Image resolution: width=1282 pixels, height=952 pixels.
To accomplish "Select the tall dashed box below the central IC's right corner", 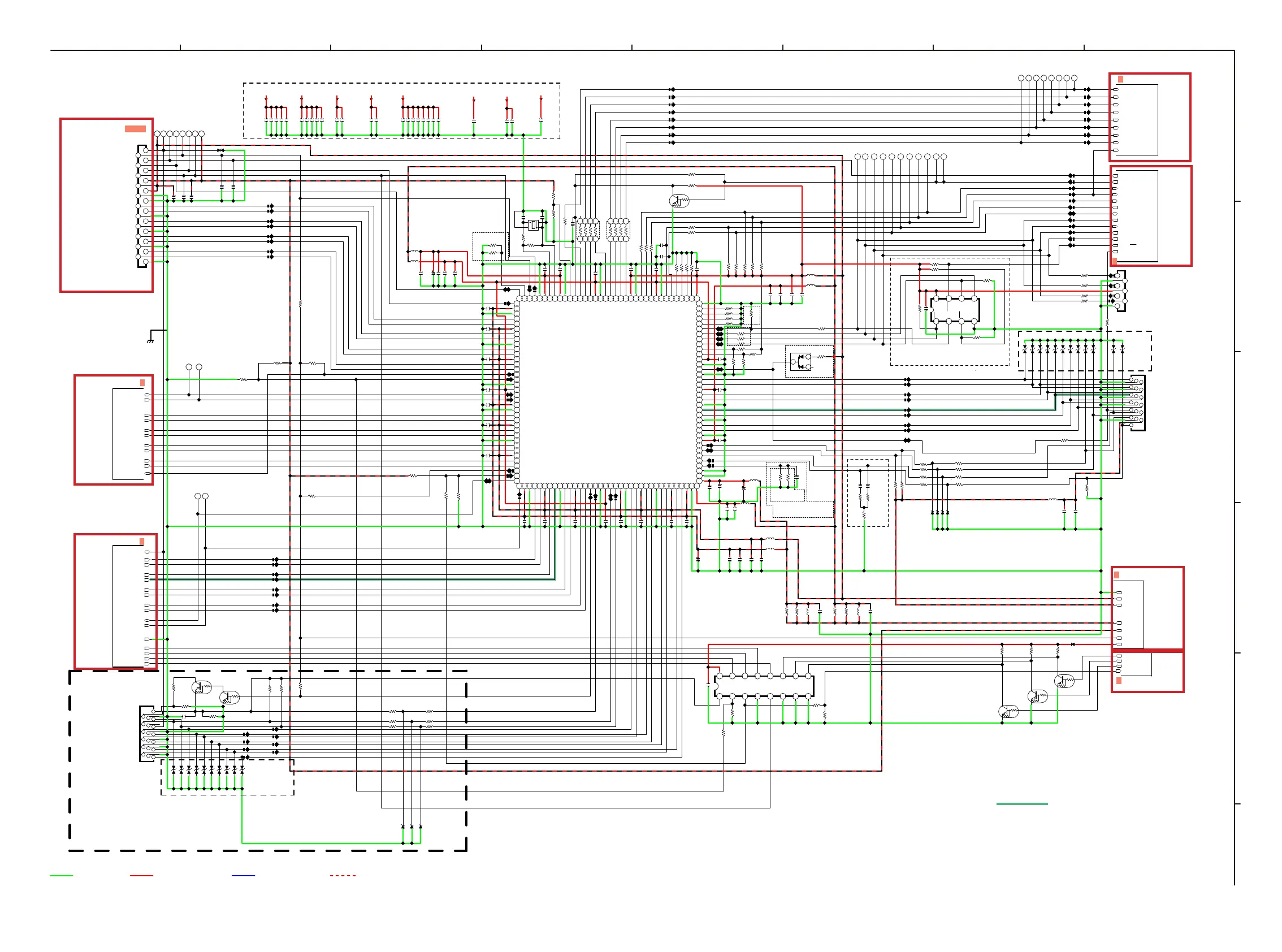I will tap(868, 493).
